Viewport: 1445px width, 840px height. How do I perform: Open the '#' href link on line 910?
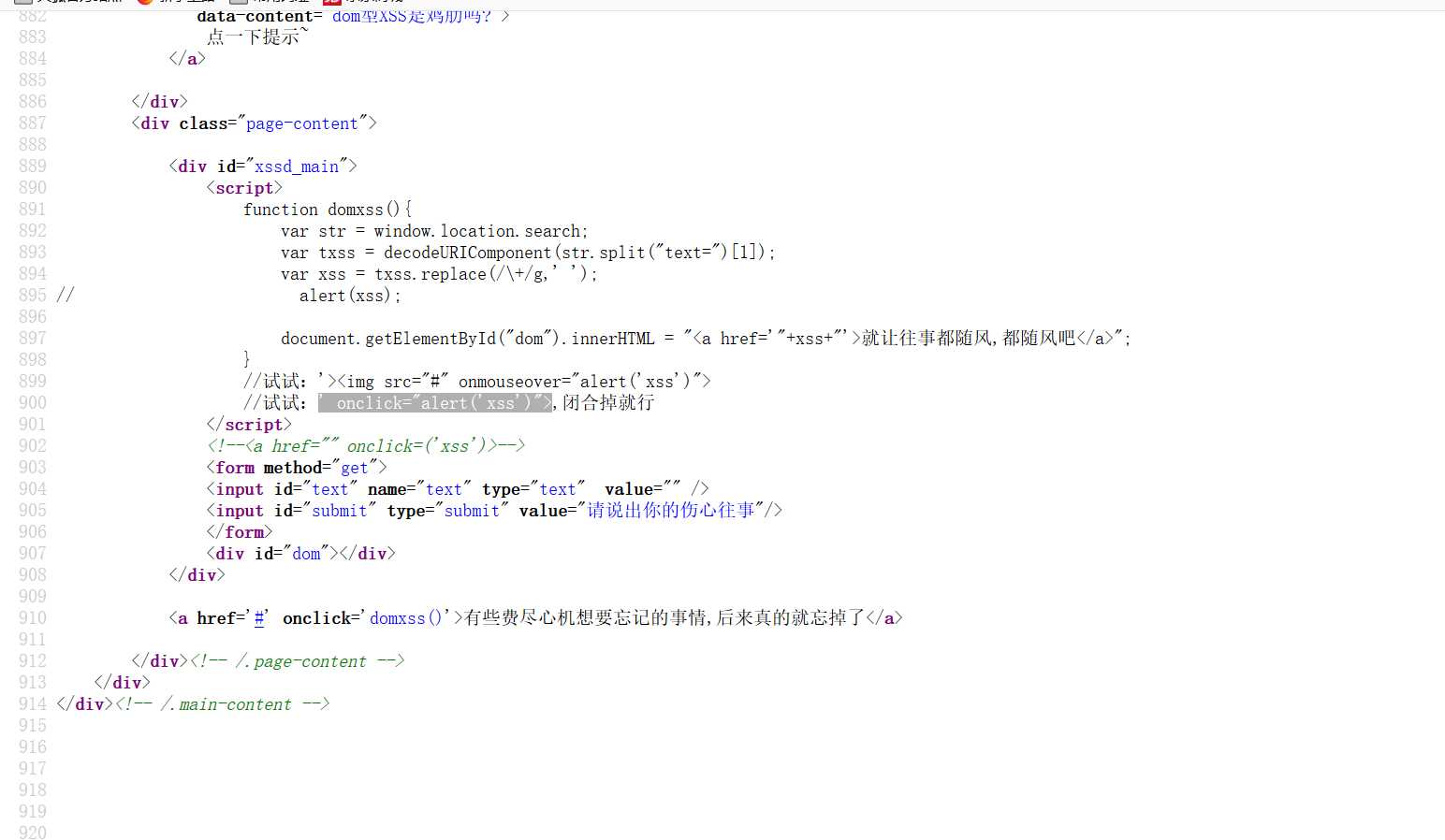tap(259, 618)
